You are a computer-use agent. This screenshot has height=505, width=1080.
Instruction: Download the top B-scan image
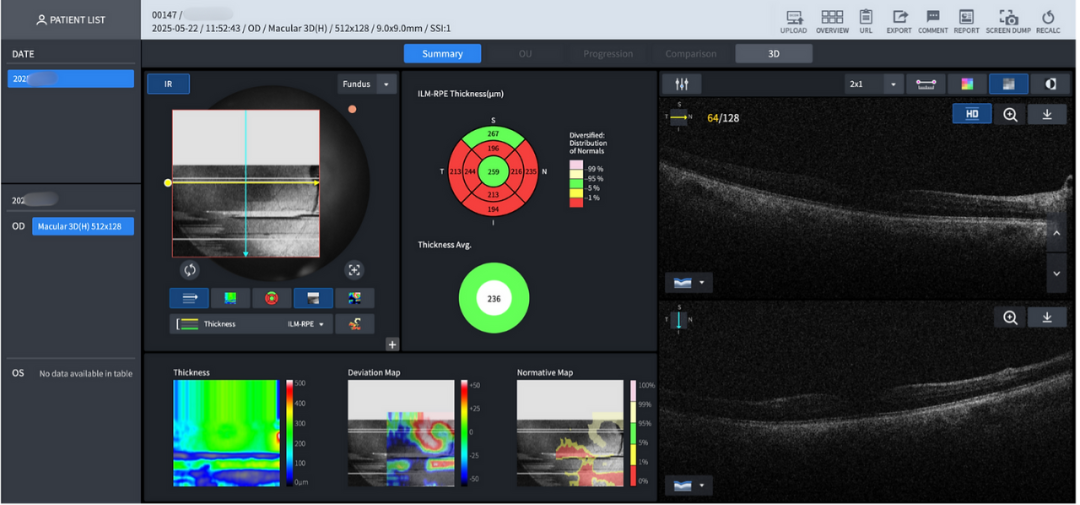coord(1047,114)
